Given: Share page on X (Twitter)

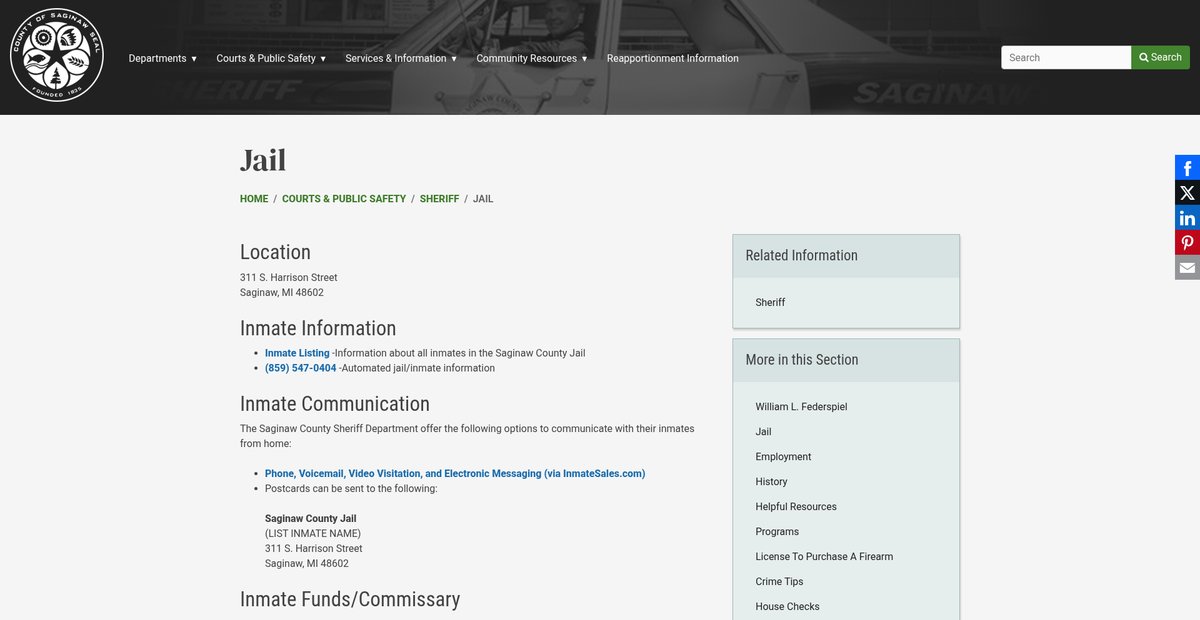Looking at the screenshot, I should [x=1187, y=193].
